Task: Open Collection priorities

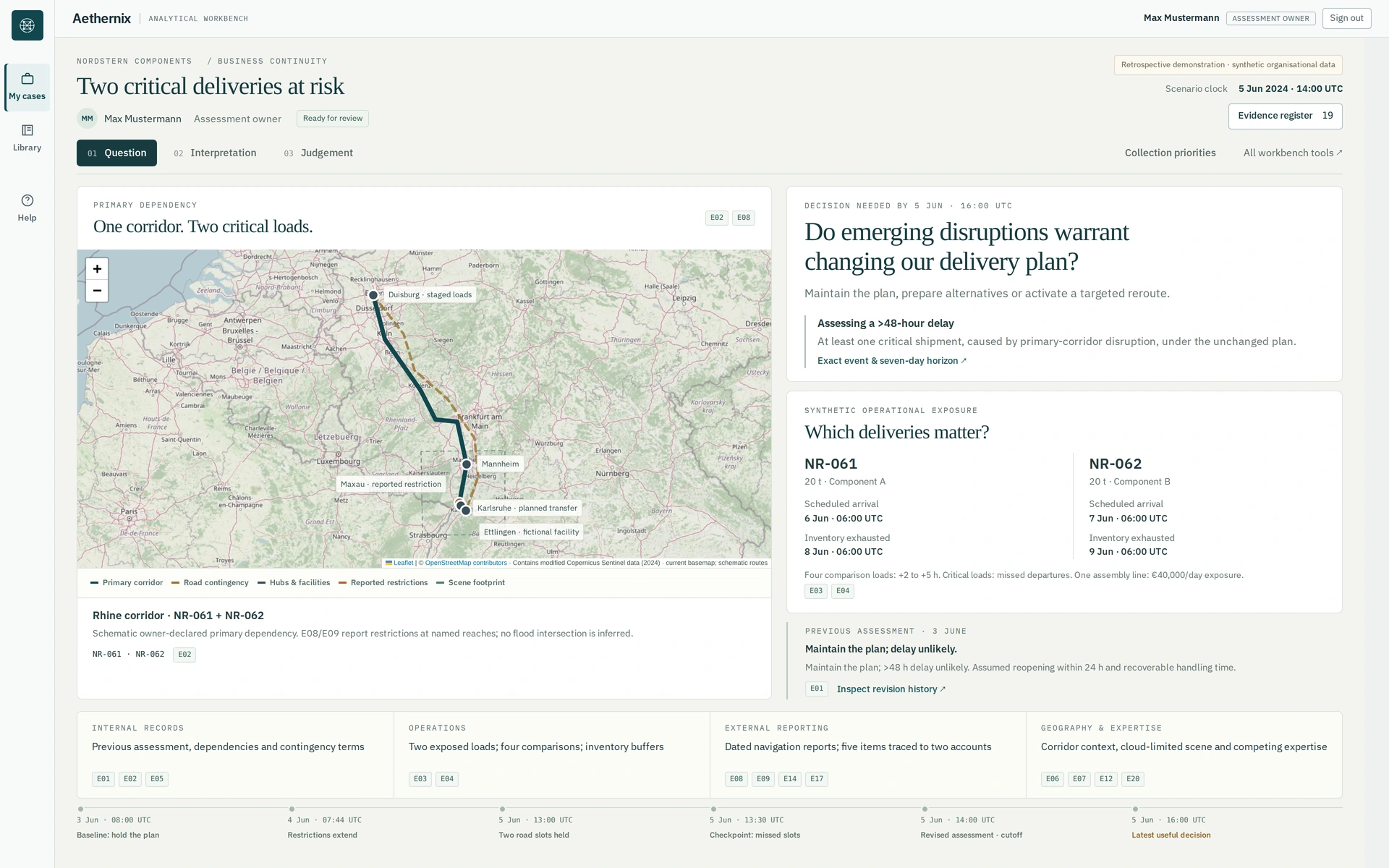Action: click(x=1170, y=153)
